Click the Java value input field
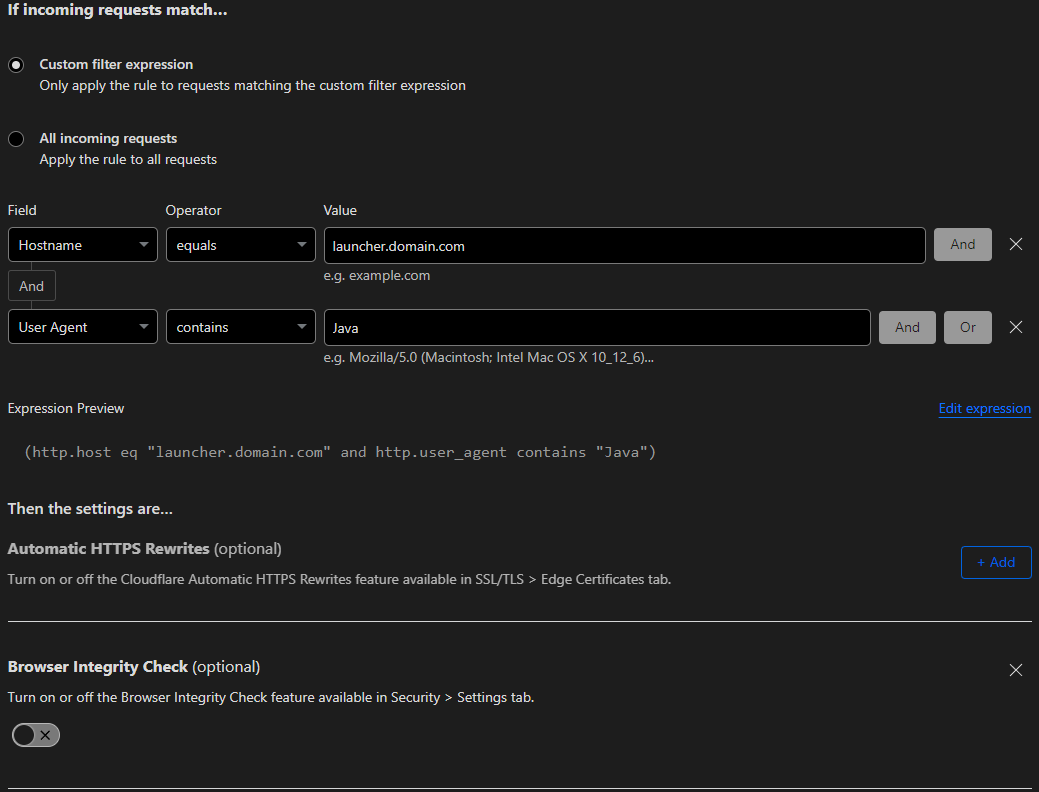The height and width of the screenshot is (792, 1039). pyautogui.click(x=596, y=327)
